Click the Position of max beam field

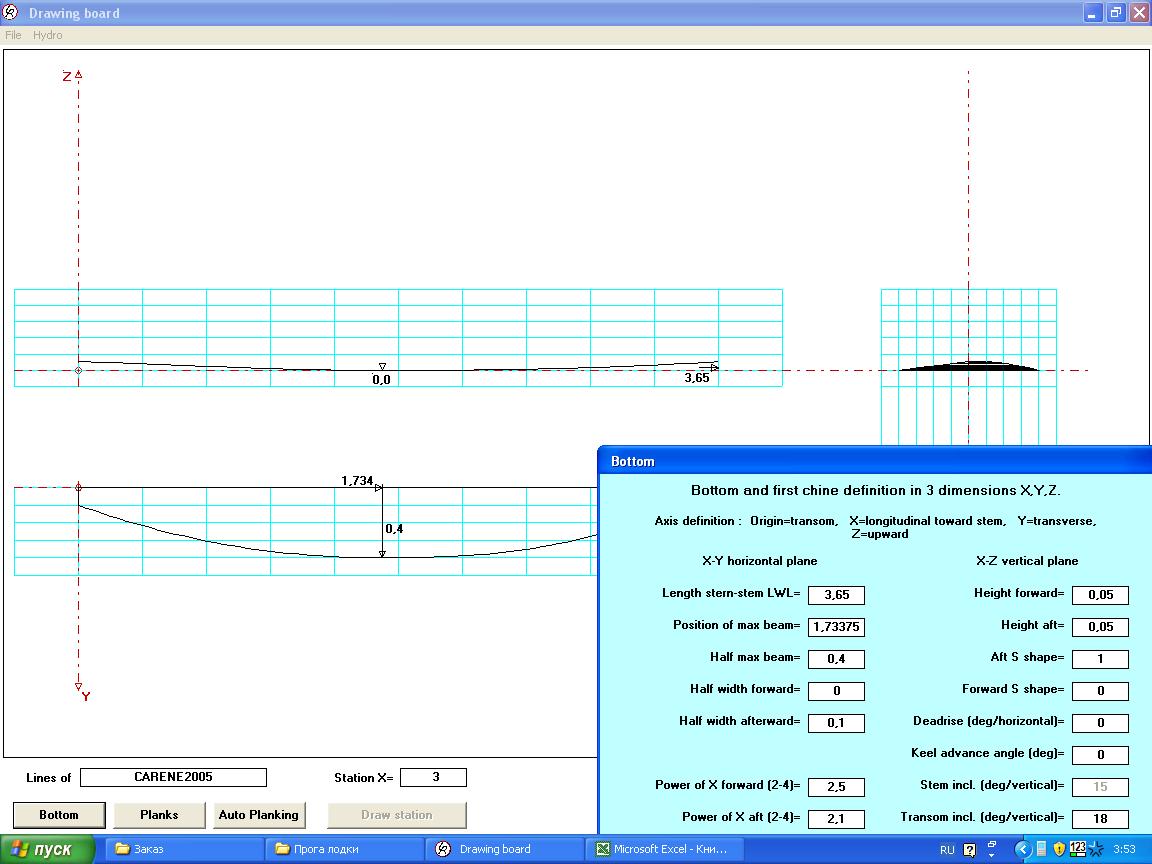pyautogui.click(x=836, y=627)
